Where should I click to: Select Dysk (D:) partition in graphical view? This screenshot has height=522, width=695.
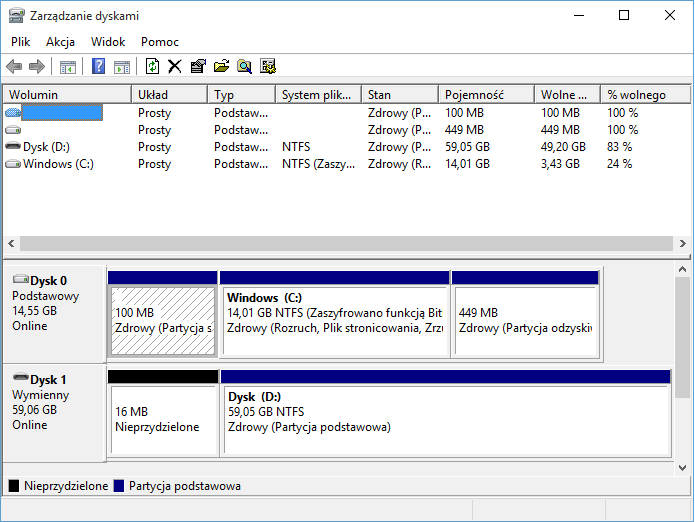[x=445, y=412]
